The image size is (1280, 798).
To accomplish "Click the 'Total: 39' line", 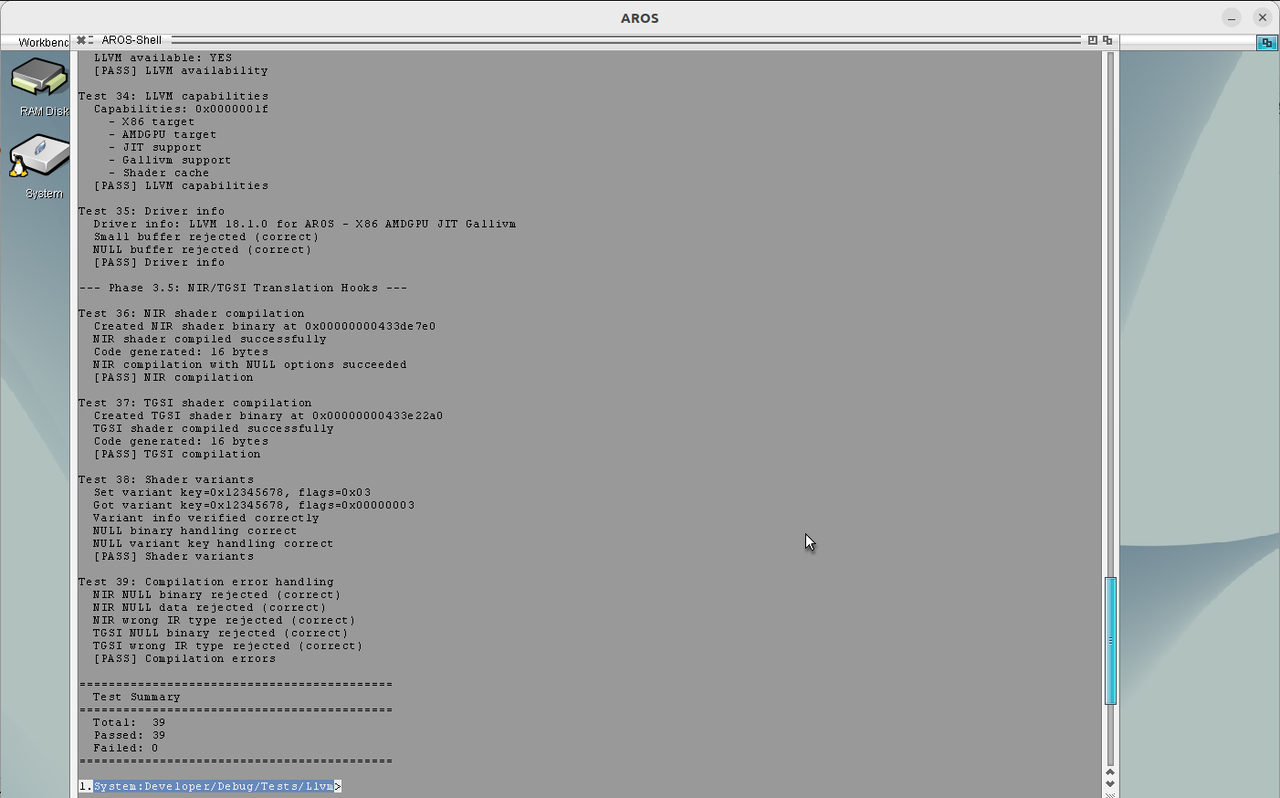I will (x=129, y=722).
